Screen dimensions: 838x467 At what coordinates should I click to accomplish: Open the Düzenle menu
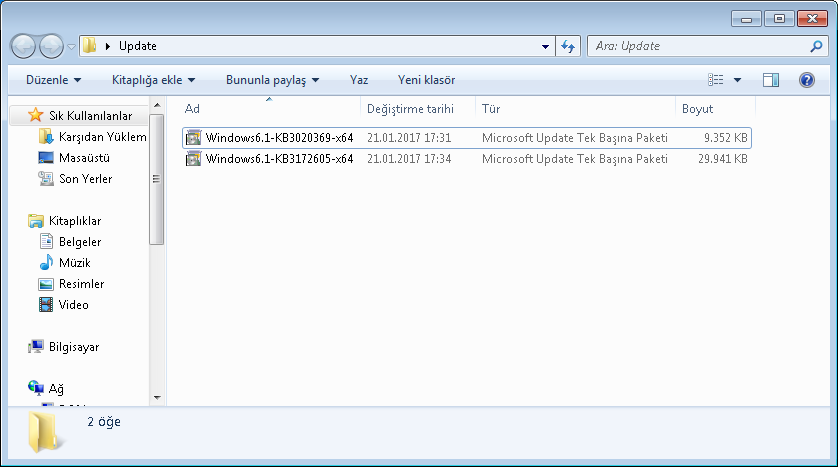click(53, 80)
